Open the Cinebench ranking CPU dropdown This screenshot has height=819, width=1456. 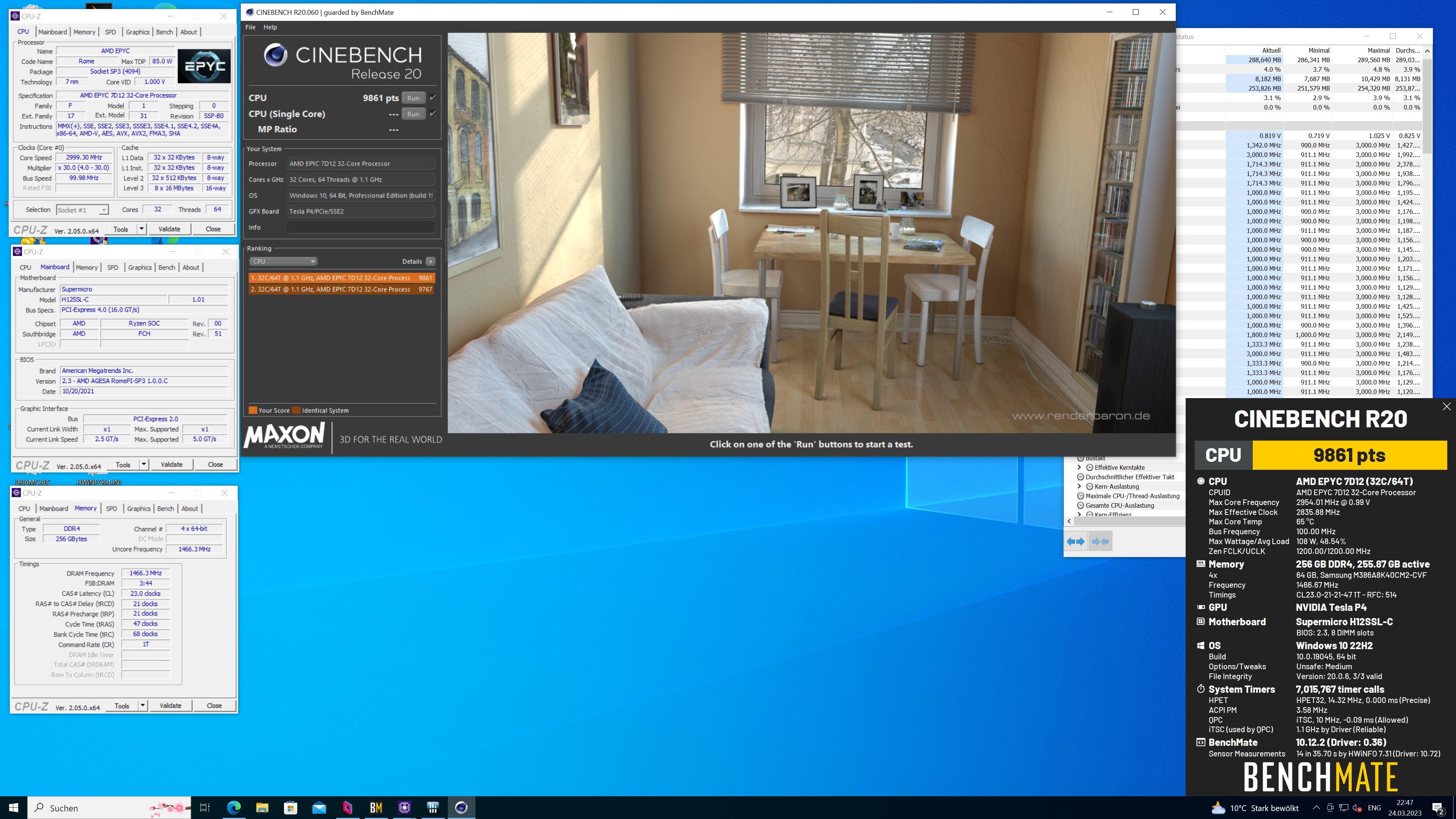(x=283, y=261)
